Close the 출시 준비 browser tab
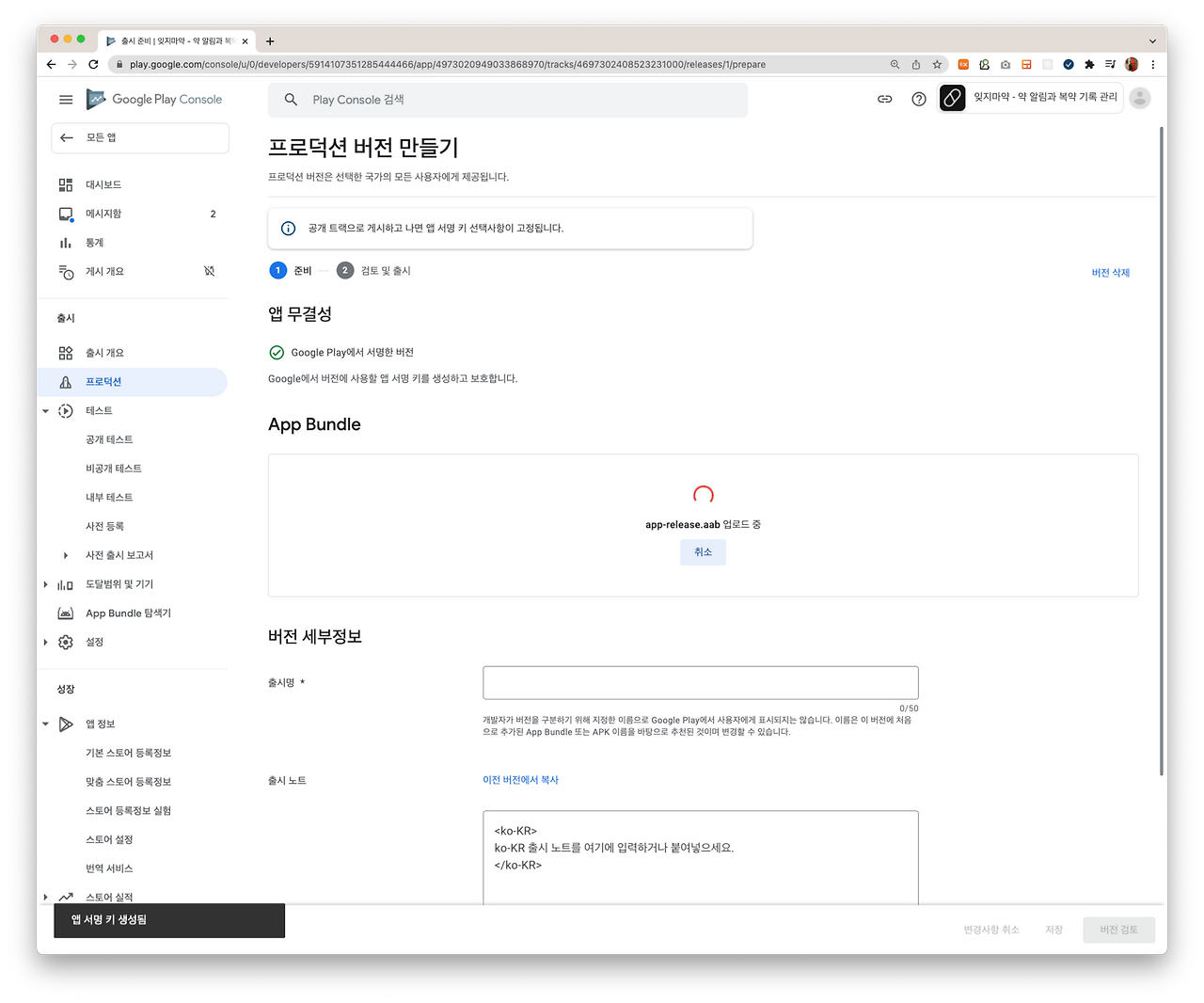 pos(245,41)
